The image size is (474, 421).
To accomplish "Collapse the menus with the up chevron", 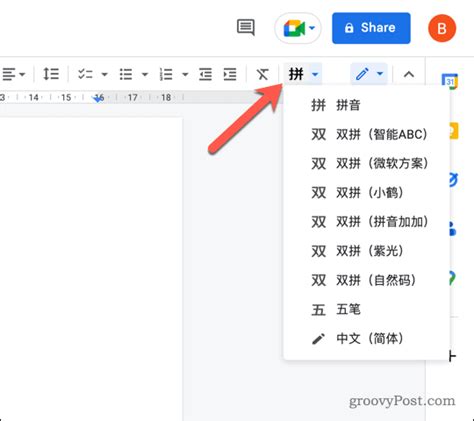I will pos(409,74).
